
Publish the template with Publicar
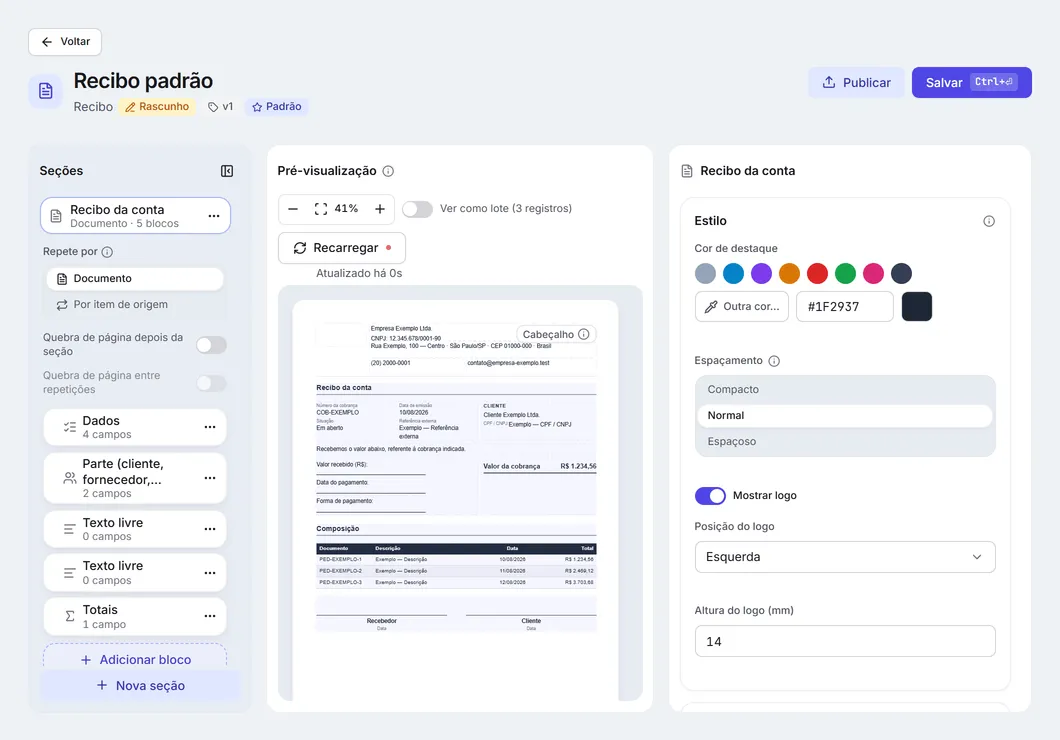[856, 82]
